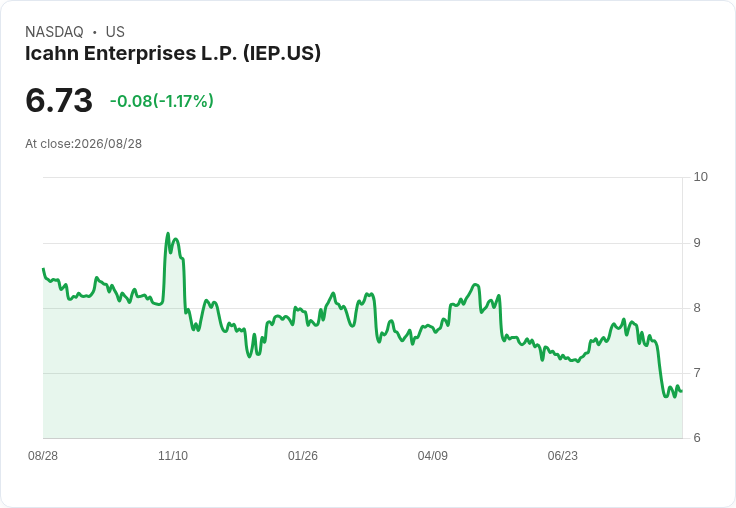This screenshot has width=736, height=508.
Task: Click the 06/23 date axis label
Action: tap(562, 455)
